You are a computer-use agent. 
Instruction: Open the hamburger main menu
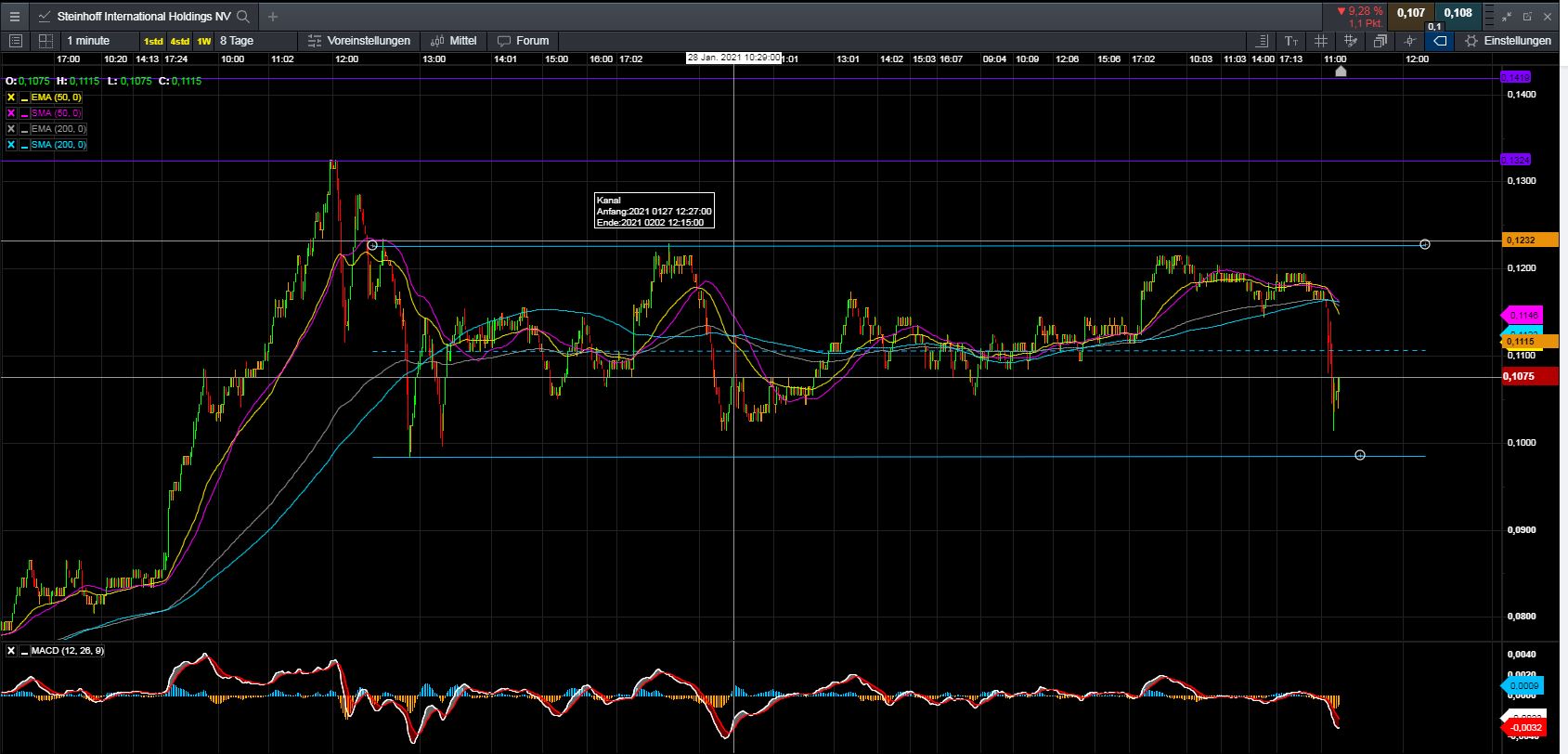[14, 17]
